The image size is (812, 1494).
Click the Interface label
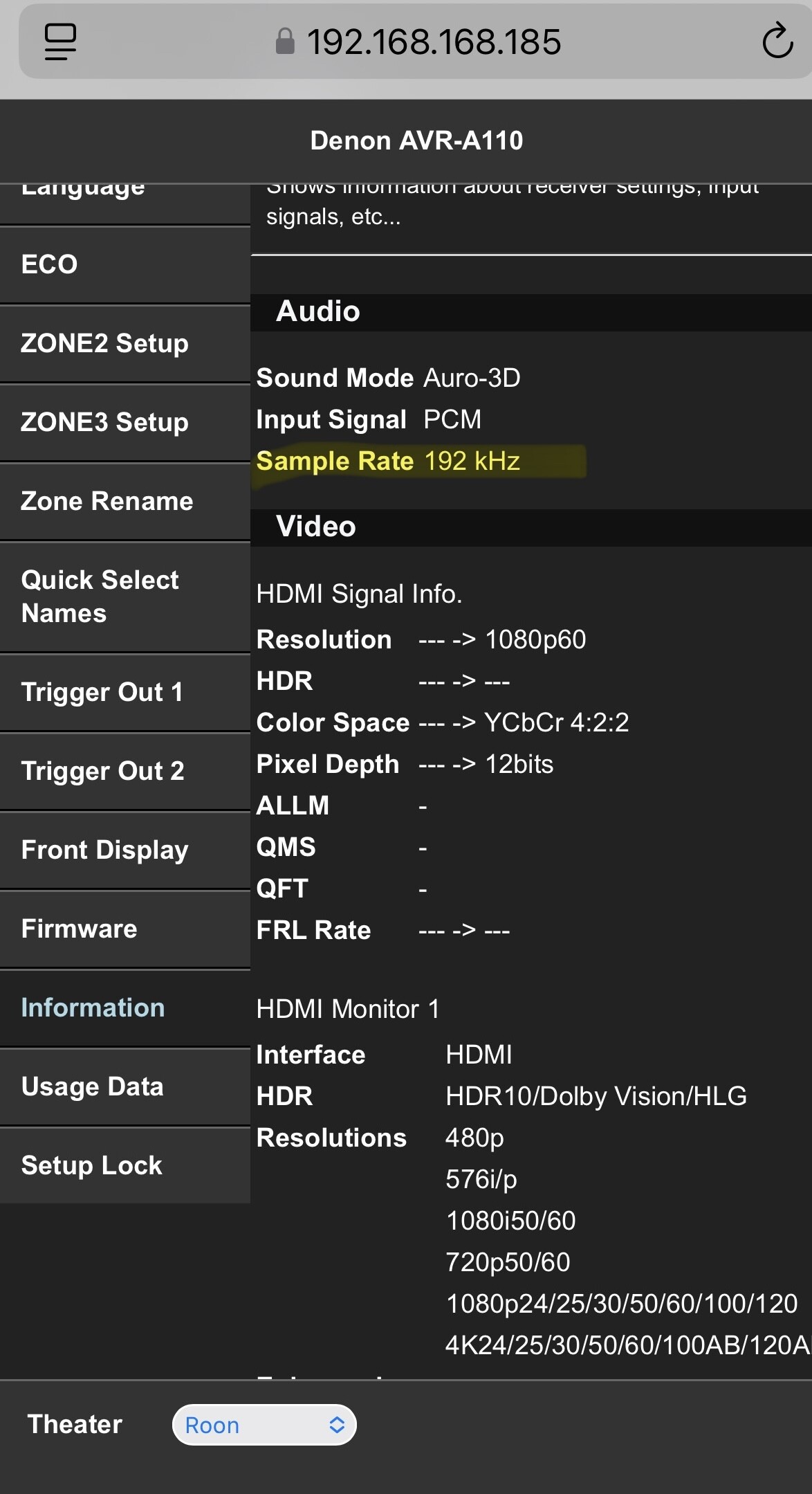click(x=311, y=1055)
